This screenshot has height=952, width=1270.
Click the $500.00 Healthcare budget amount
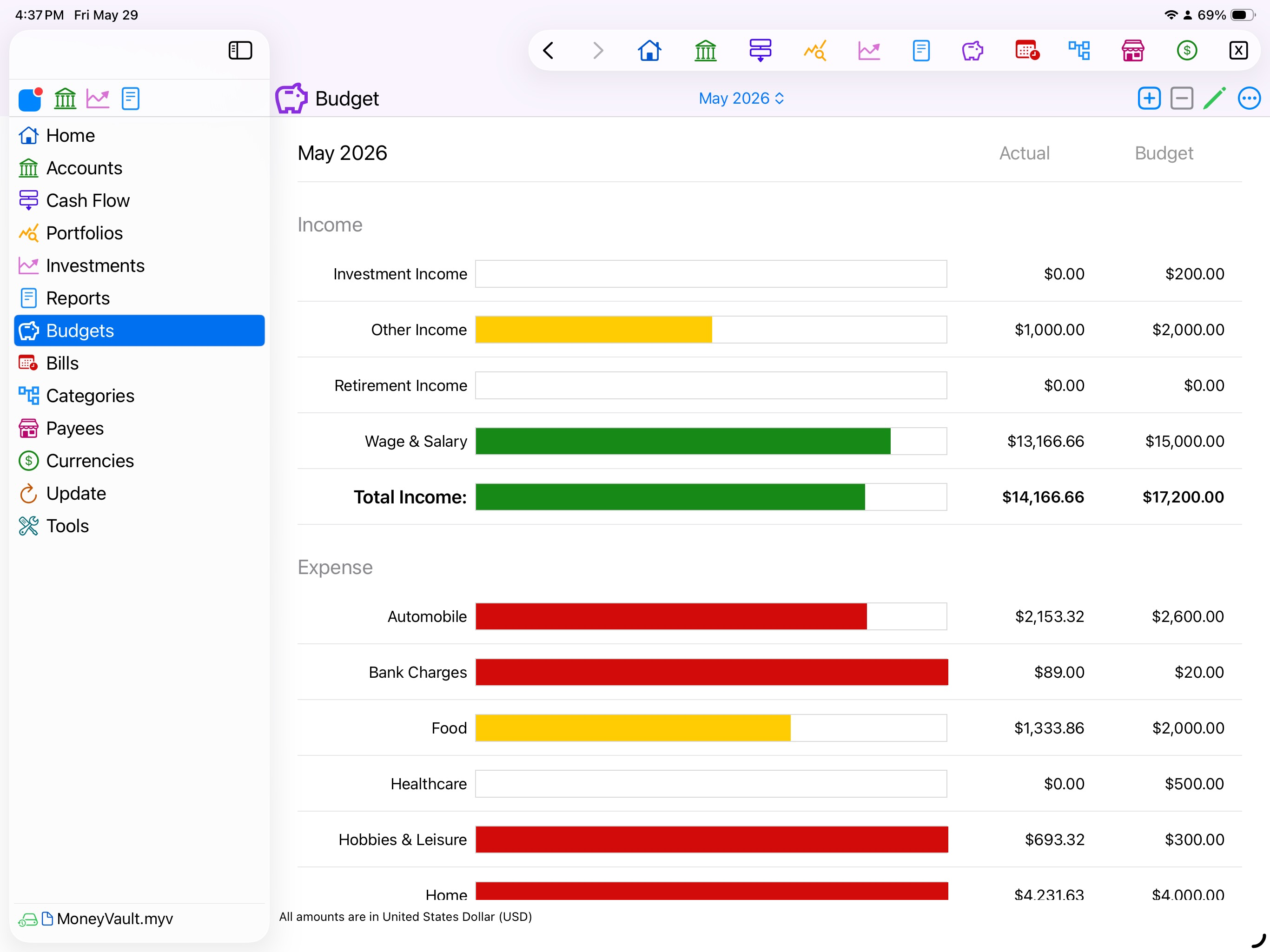[1194, 784]
